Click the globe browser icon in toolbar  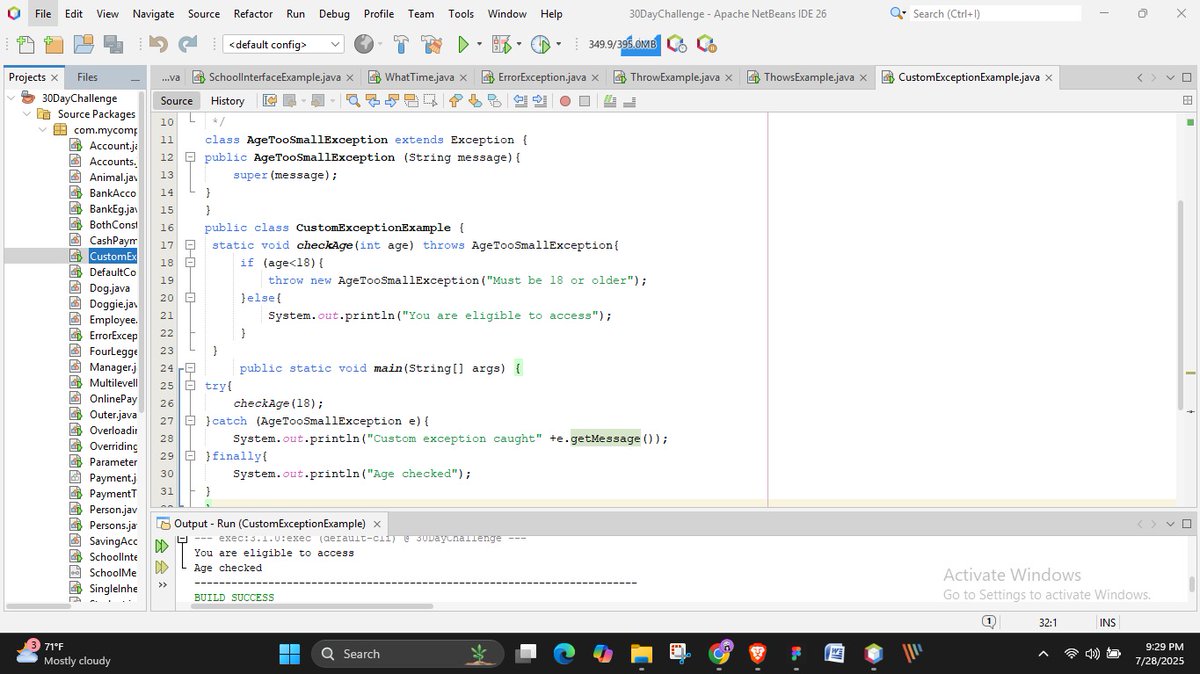point(364,44)
